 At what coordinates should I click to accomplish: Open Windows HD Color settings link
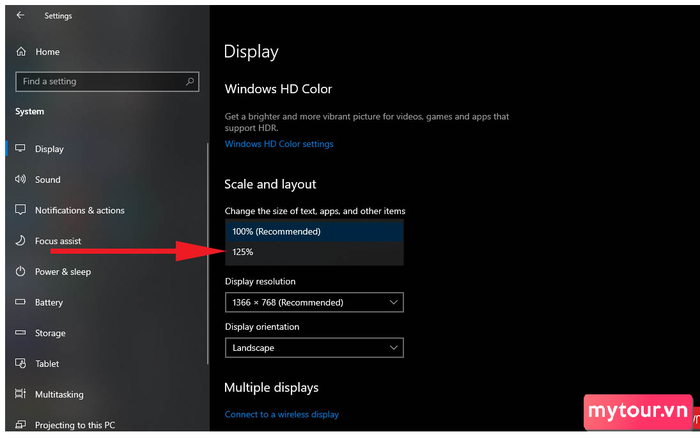[x=279, y=144]
